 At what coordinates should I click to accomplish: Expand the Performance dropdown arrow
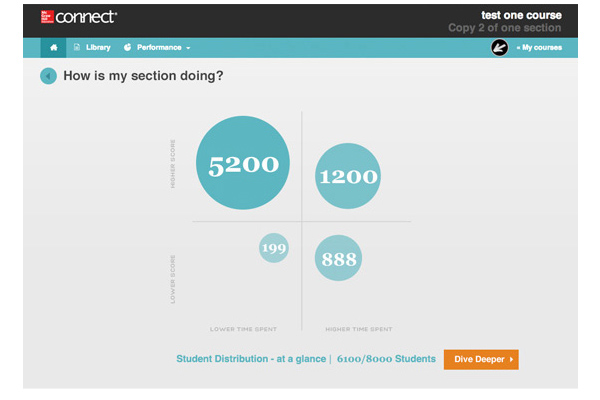pyautogui.click(x=188, y=48)
